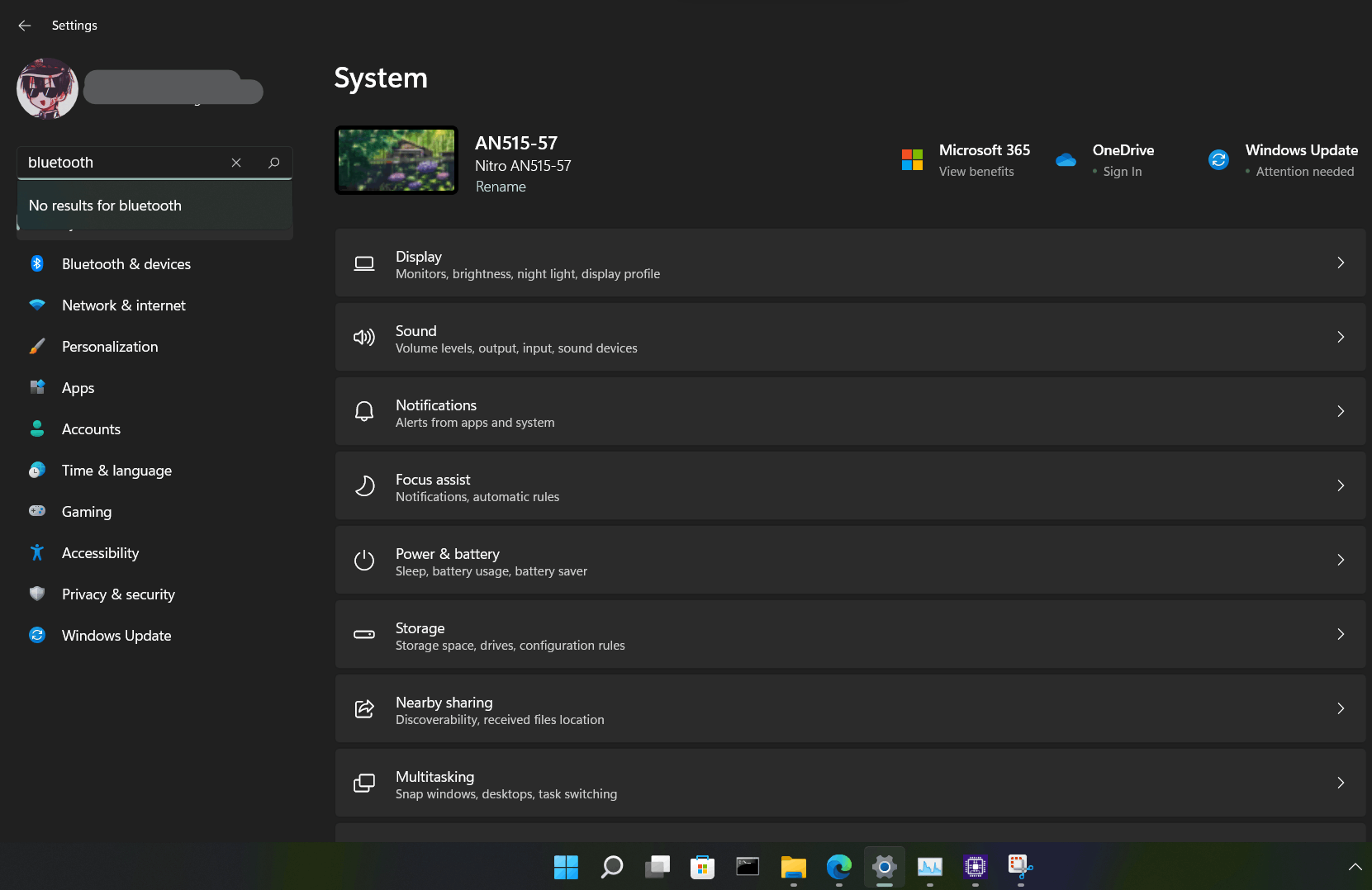This screenshot has height=890, width=1372.
Task: Open Microsoft Edge from the taskbar
Action: 838,866
